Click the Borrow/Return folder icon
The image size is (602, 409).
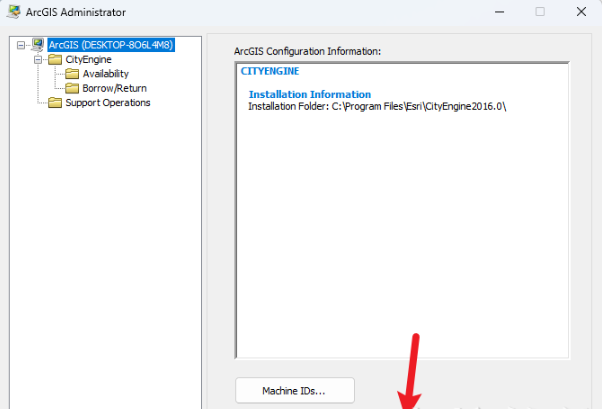[x=72, y=88]
